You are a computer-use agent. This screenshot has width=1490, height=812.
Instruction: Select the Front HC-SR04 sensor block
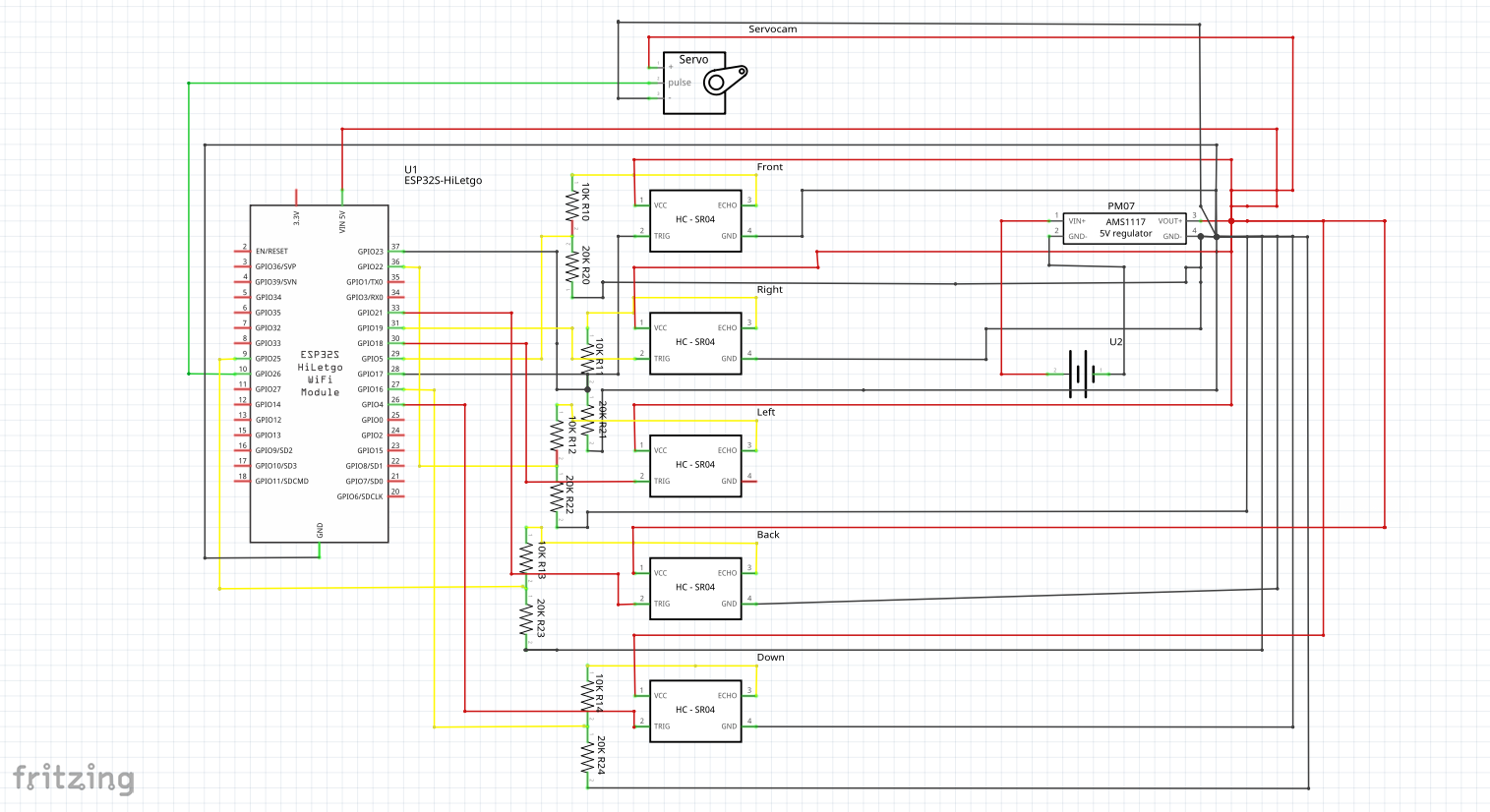coord(695,221)
